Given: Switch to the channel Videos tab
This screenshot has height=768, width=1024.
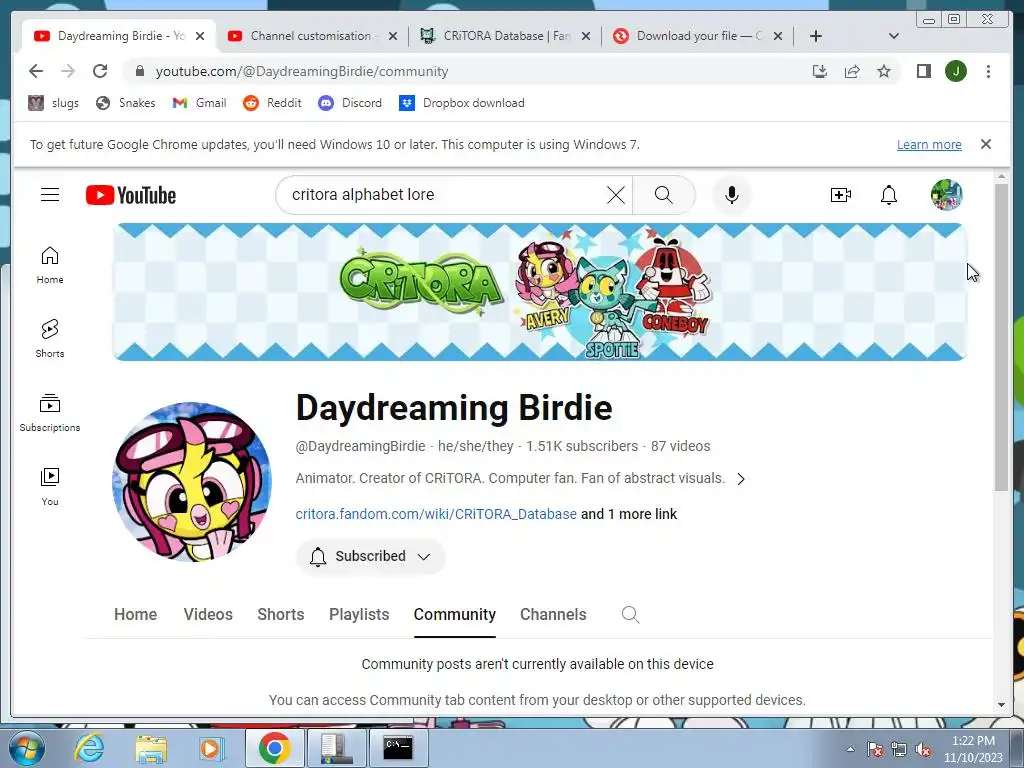Looking at the screenshot, I should [208, 615].
